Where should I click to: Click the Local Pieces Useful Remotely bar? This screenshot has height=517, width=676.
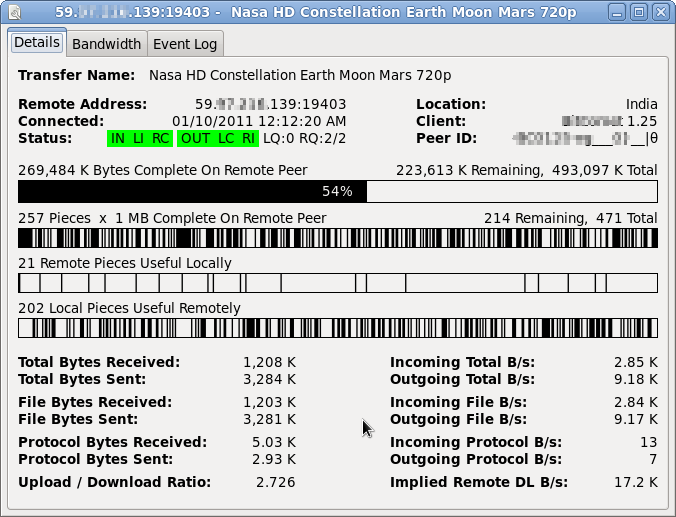pyautogui.click(x=338, y=328)
